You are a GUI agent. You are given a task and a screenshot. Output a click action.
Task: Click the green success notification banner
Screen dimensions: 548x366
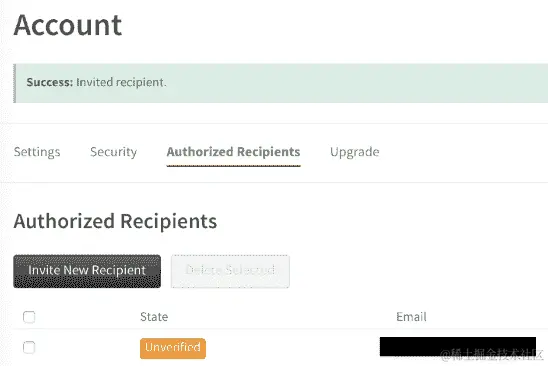281,83
